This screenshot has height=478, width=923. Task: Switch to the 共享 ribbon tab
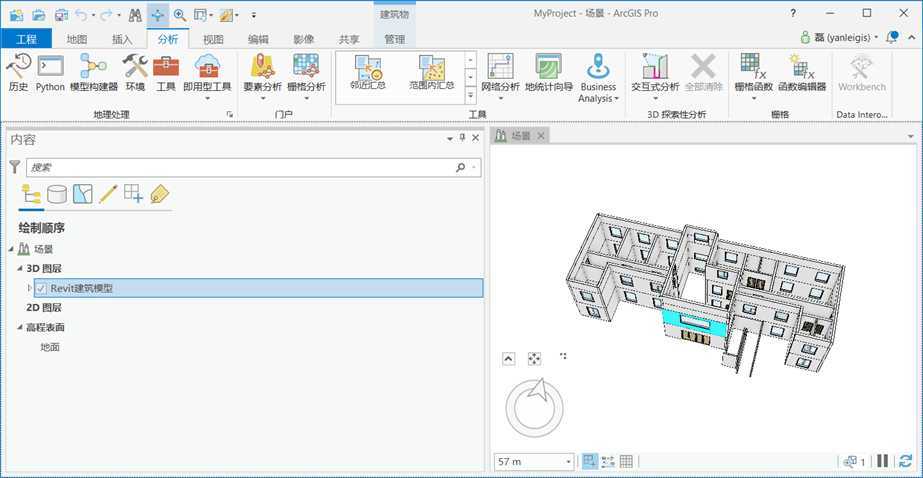[x=349, y=39]
